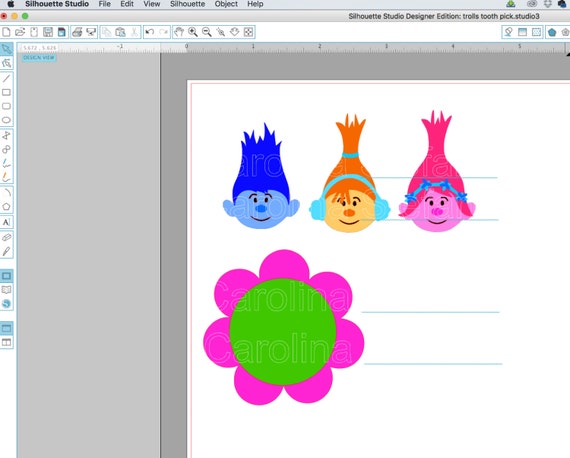Image resolution: width=570 pixels, height=458 pixels.
Task: Open the Library book icon
Action: click(7, 290)
